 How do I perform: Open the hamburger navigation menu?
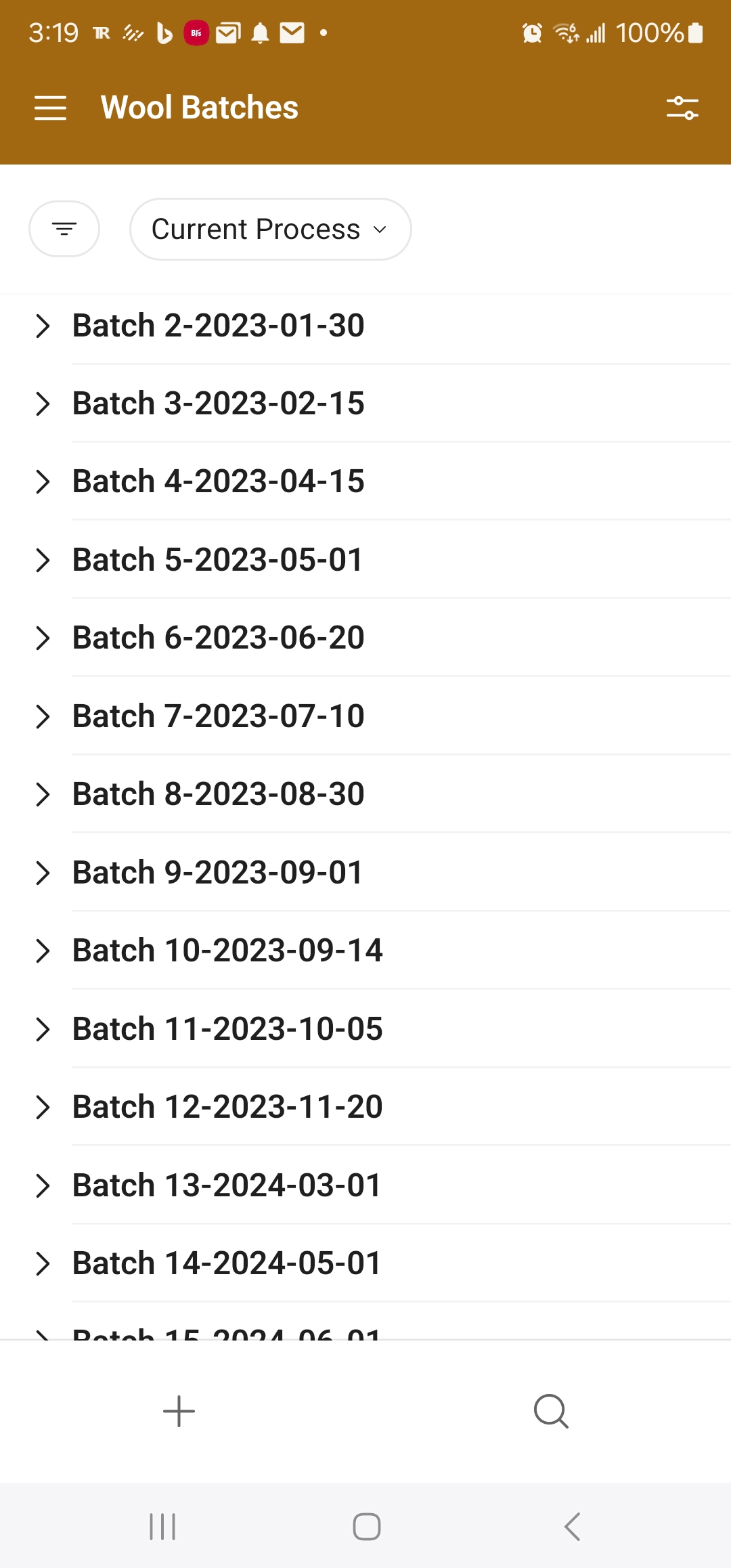(50, 108)
